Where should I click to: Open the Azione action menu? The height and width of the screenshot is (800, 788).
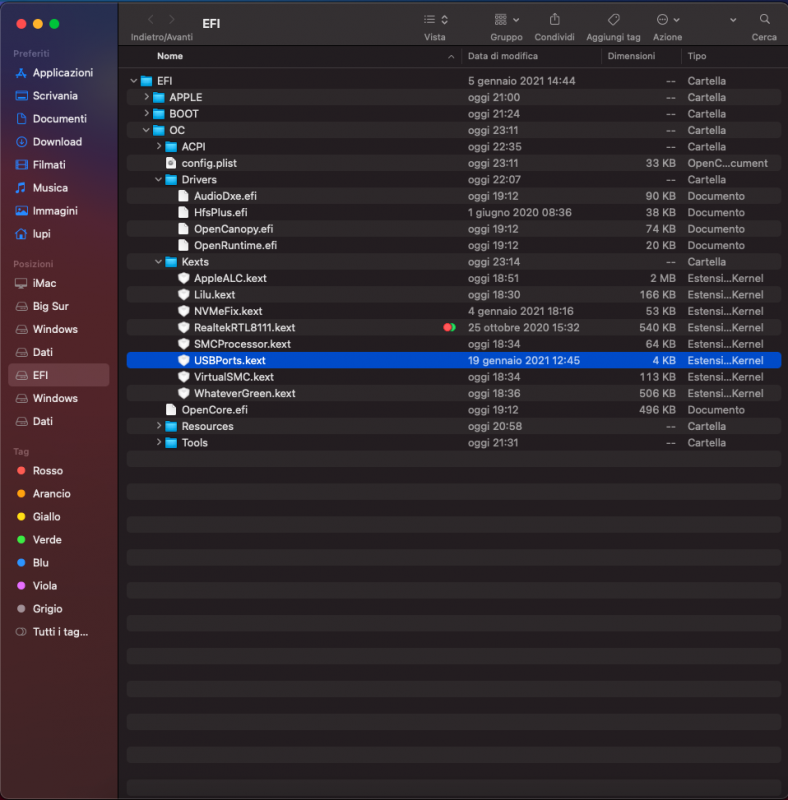(x=668, y=19)
